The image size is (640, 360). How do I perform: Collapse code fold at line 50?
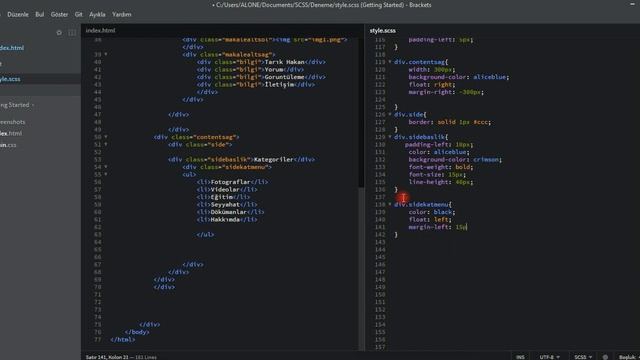[x=106, y=137]
